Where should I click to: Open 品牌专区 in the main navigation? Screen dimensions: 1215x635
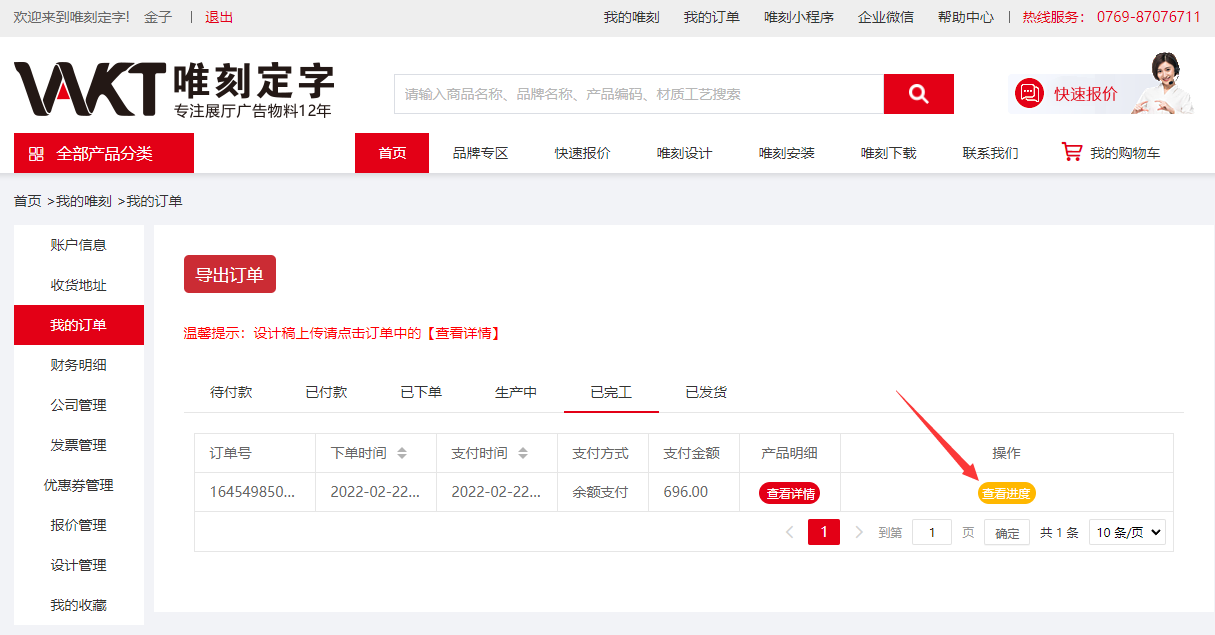pyautogui.click(x=480, y=153)
